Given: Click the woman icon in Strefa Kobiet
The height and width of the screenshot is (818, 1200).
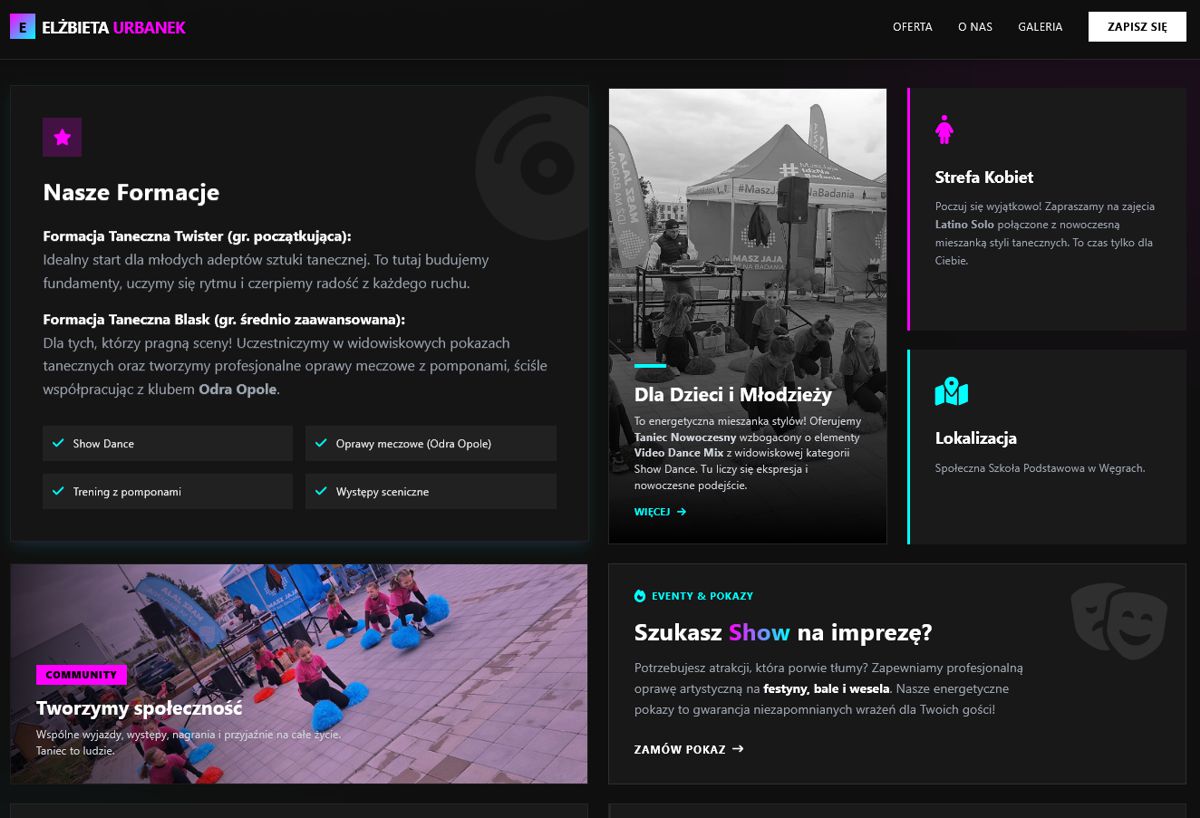Looking at the screenshot, I should [x=944, y=129].
